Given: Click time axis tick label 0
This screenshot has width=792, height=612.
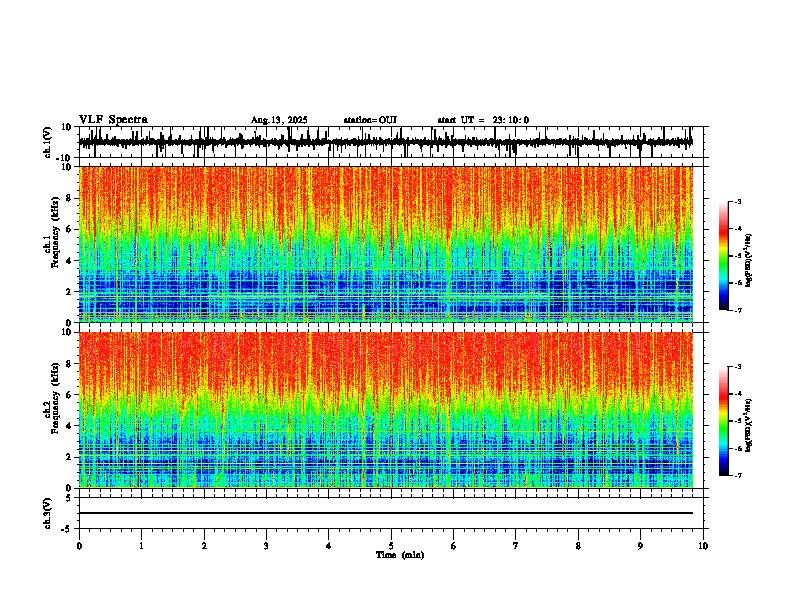Looking at the screenshot, I should pyautogui.click(x=79, y=546).
